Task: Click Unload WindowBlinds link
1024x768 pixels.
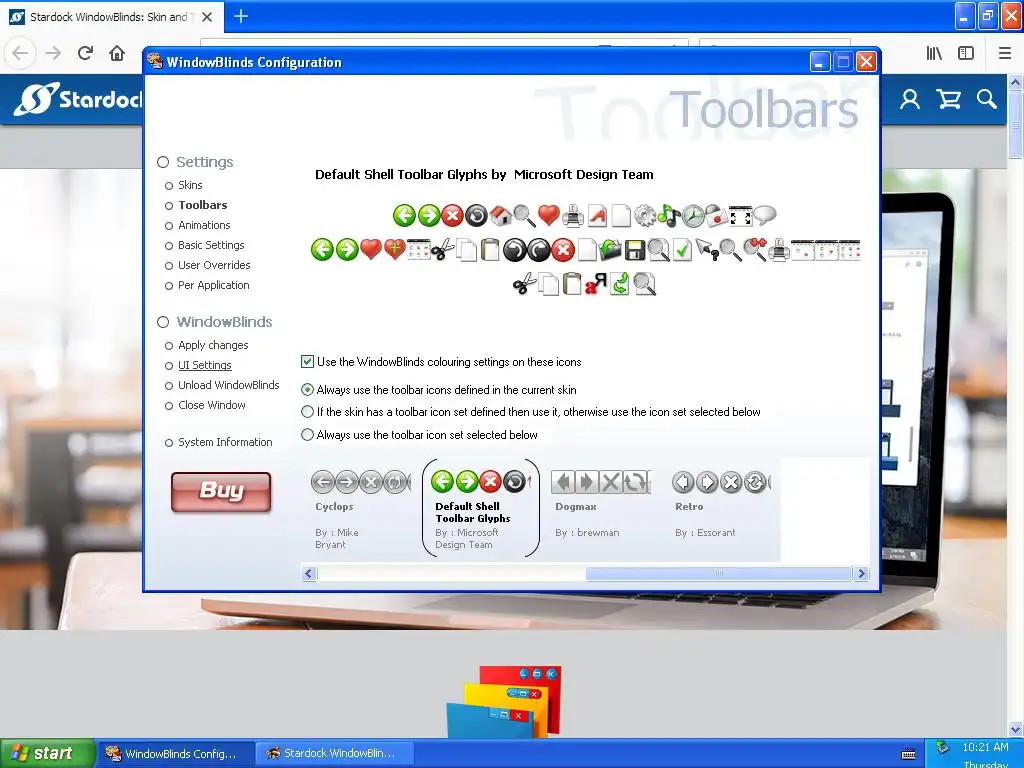Action: click(x=229, y=385)
